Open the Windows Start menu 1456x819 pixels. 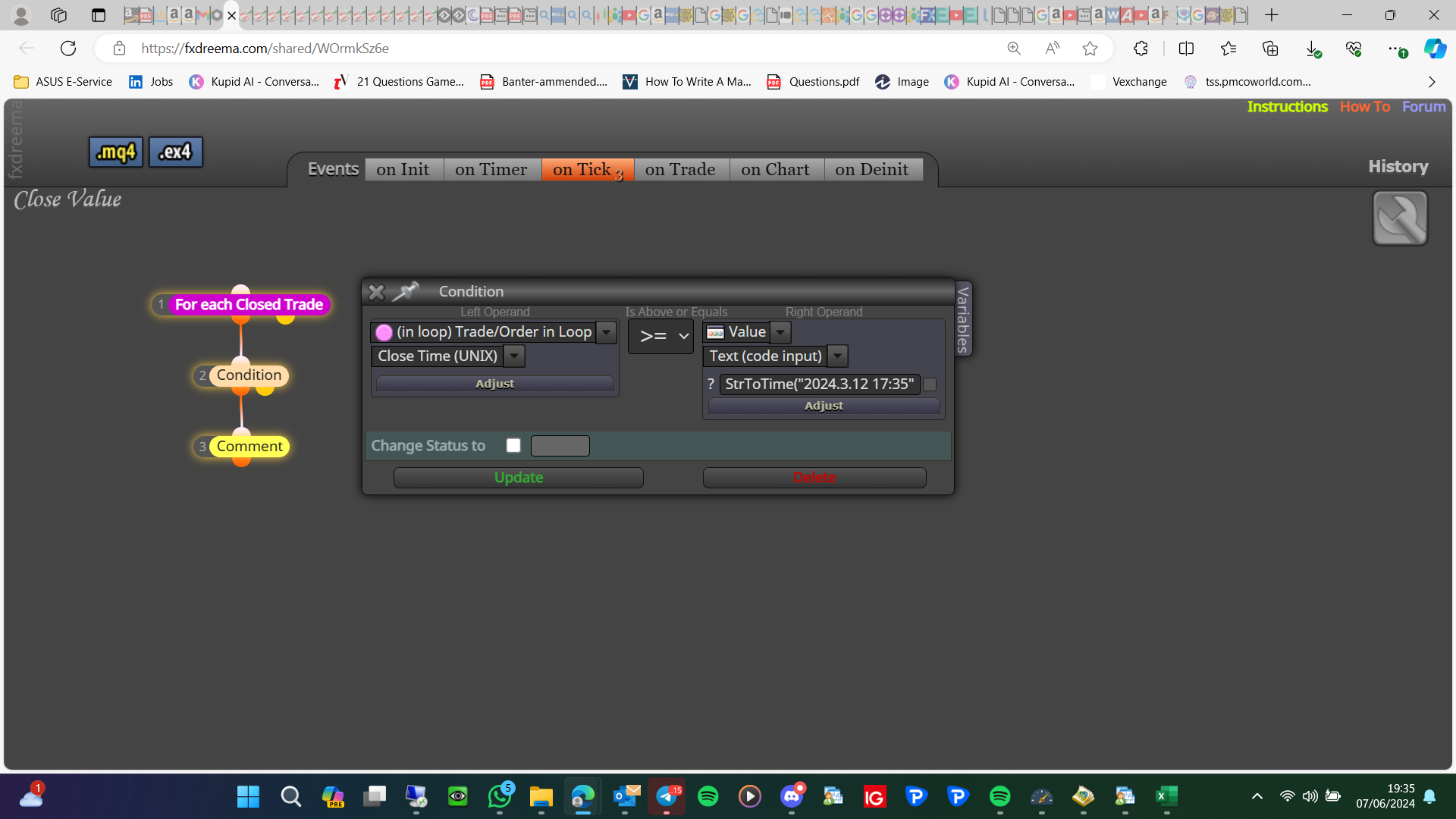[x=248, y=796]
